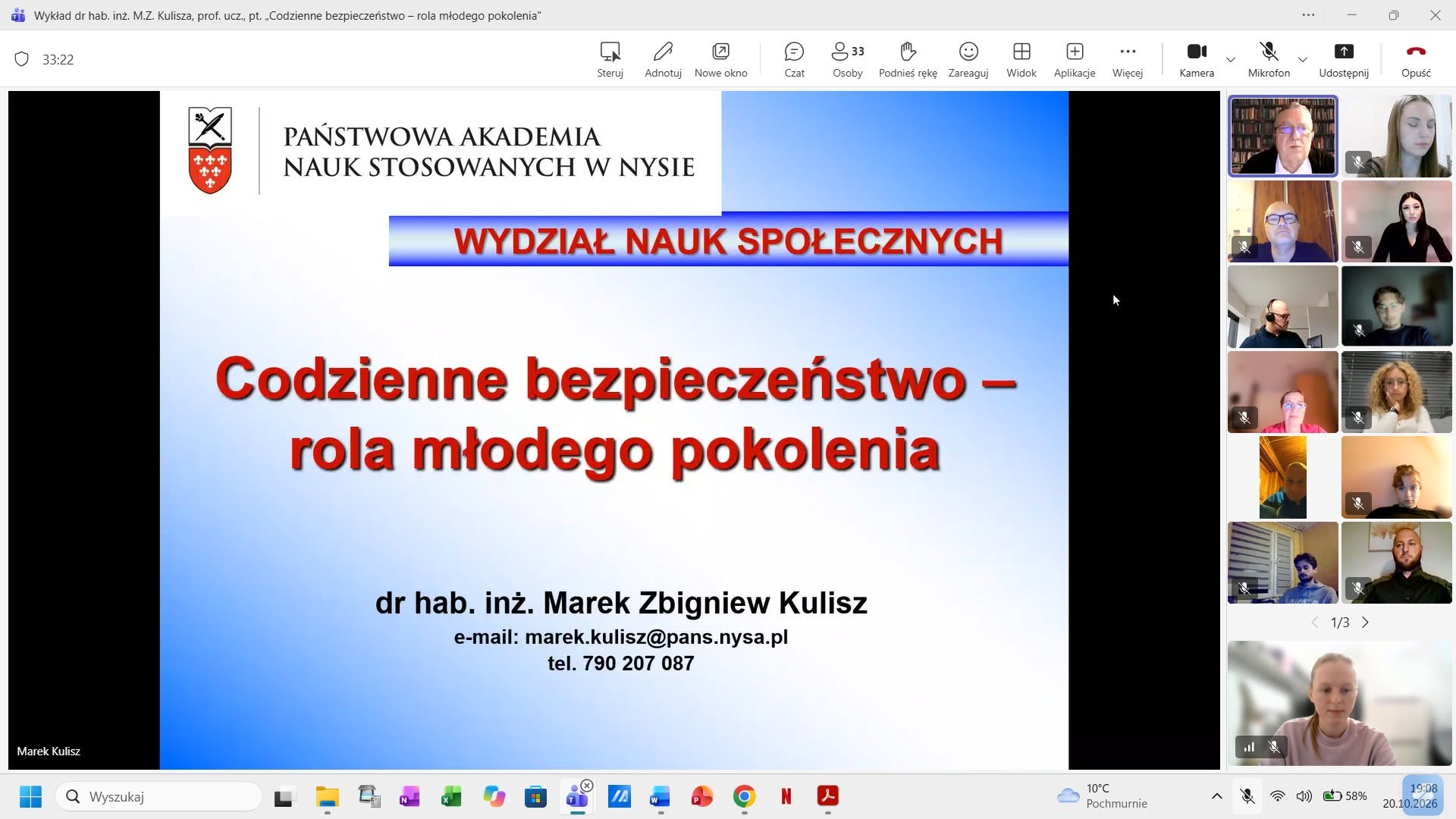Select the self-view video tile at bottom
This screenshot has height=819, width=1456.
pos(1340,703)
